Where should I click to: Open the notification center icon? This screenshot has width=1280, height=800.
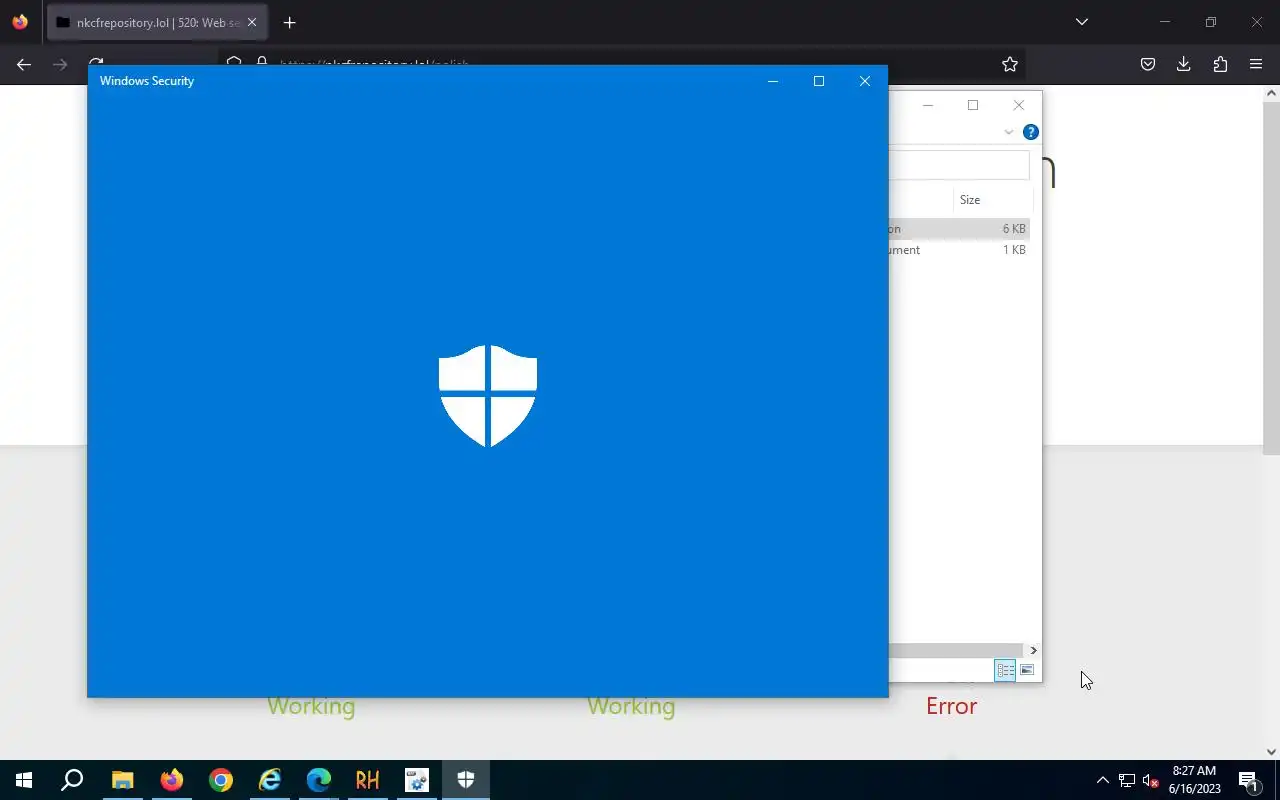(x=1248, y=780)
